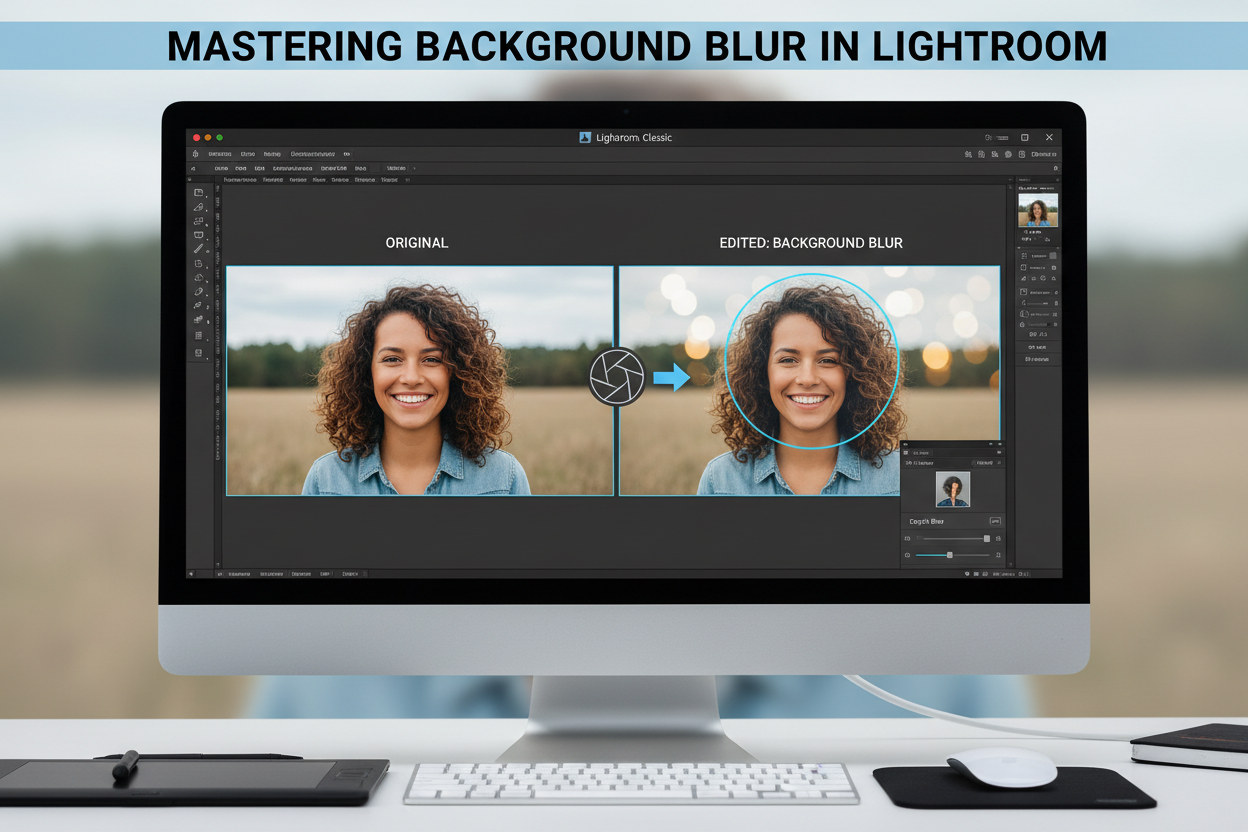Click the edited background blur photo
The height and width of the screenshot is (832, 1248).
click(x=809, y=381)
